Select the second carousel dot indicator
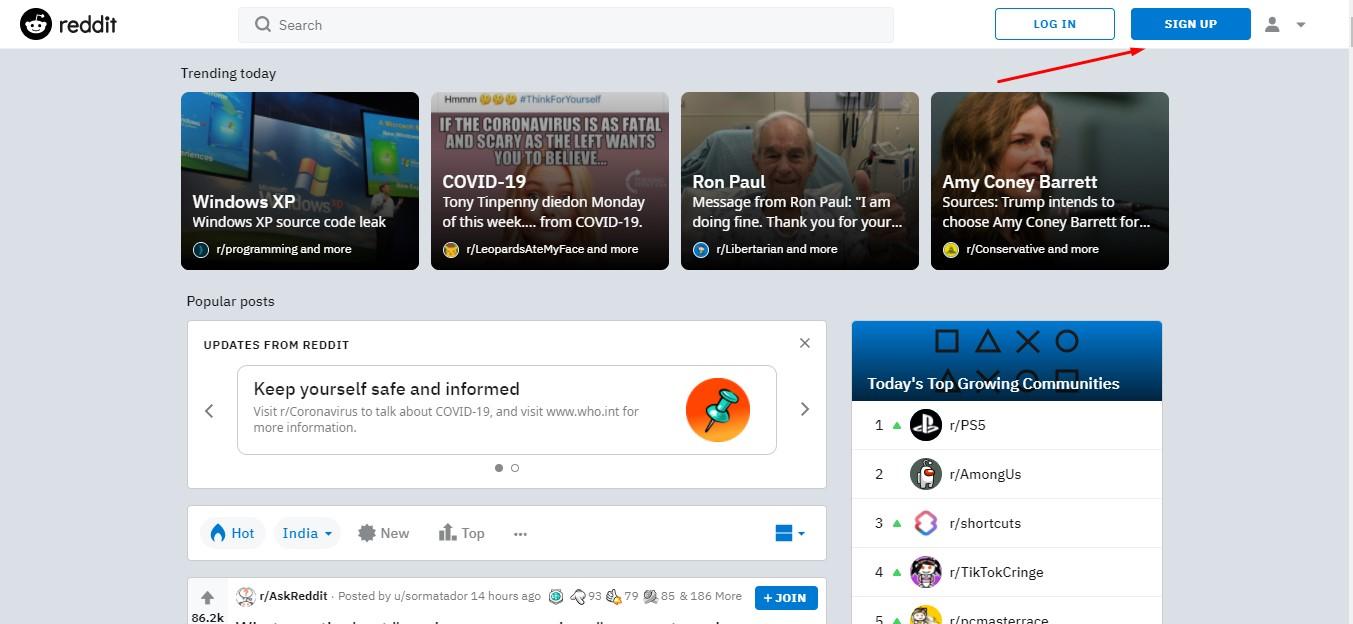1353x624 pixels. point(515,468)
